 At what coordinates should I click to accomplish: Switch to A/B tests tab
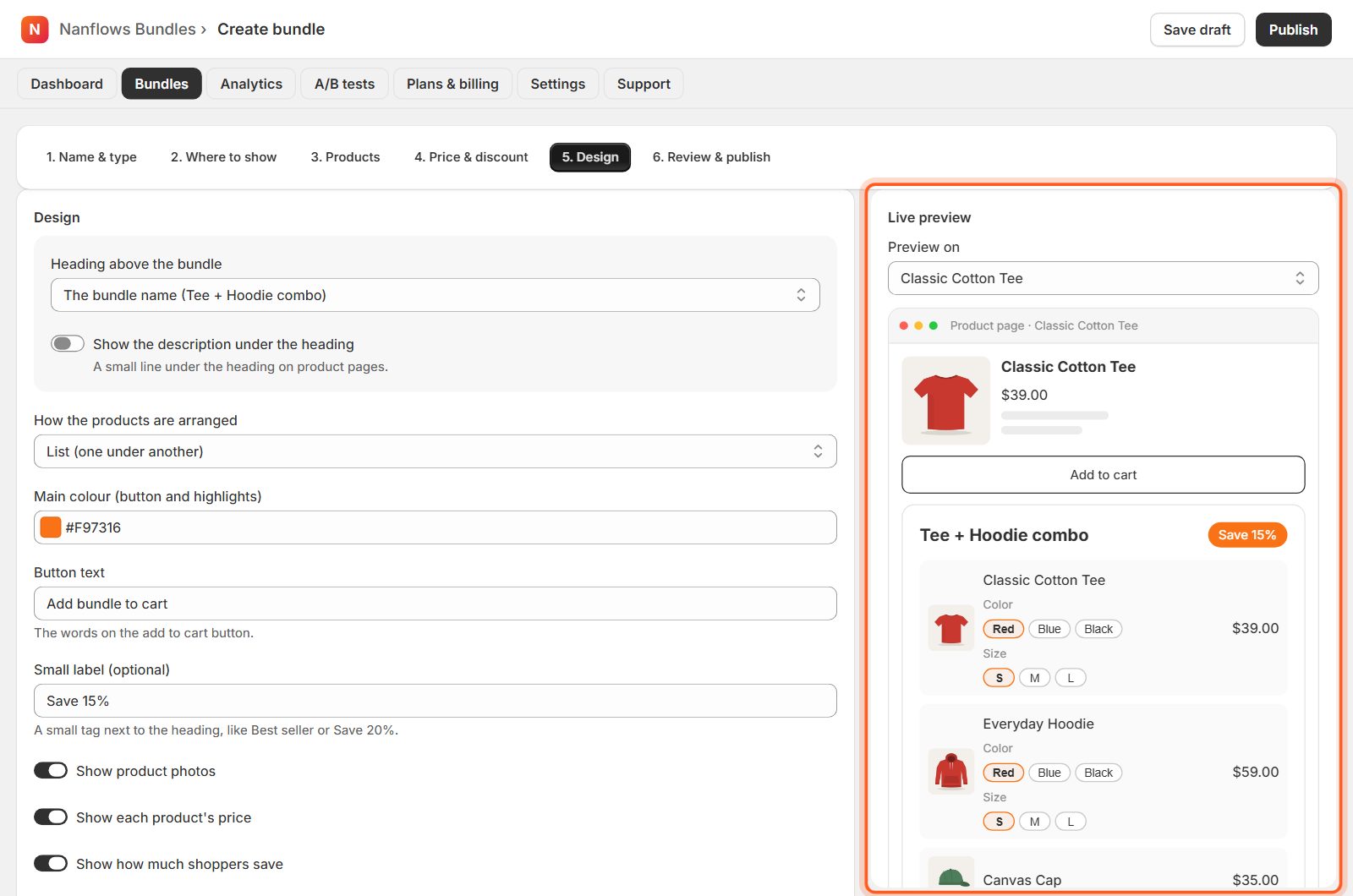344,84
